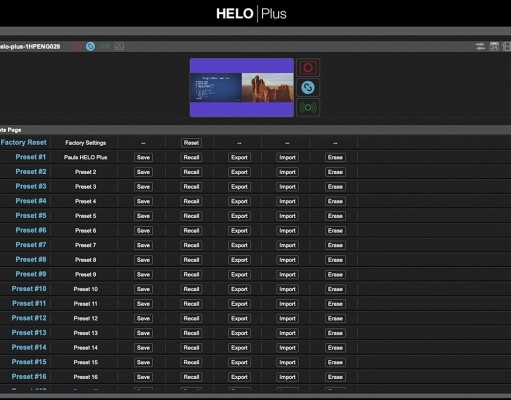
Task: Click Save in the Preset #7 row
Action: (143, 246)
